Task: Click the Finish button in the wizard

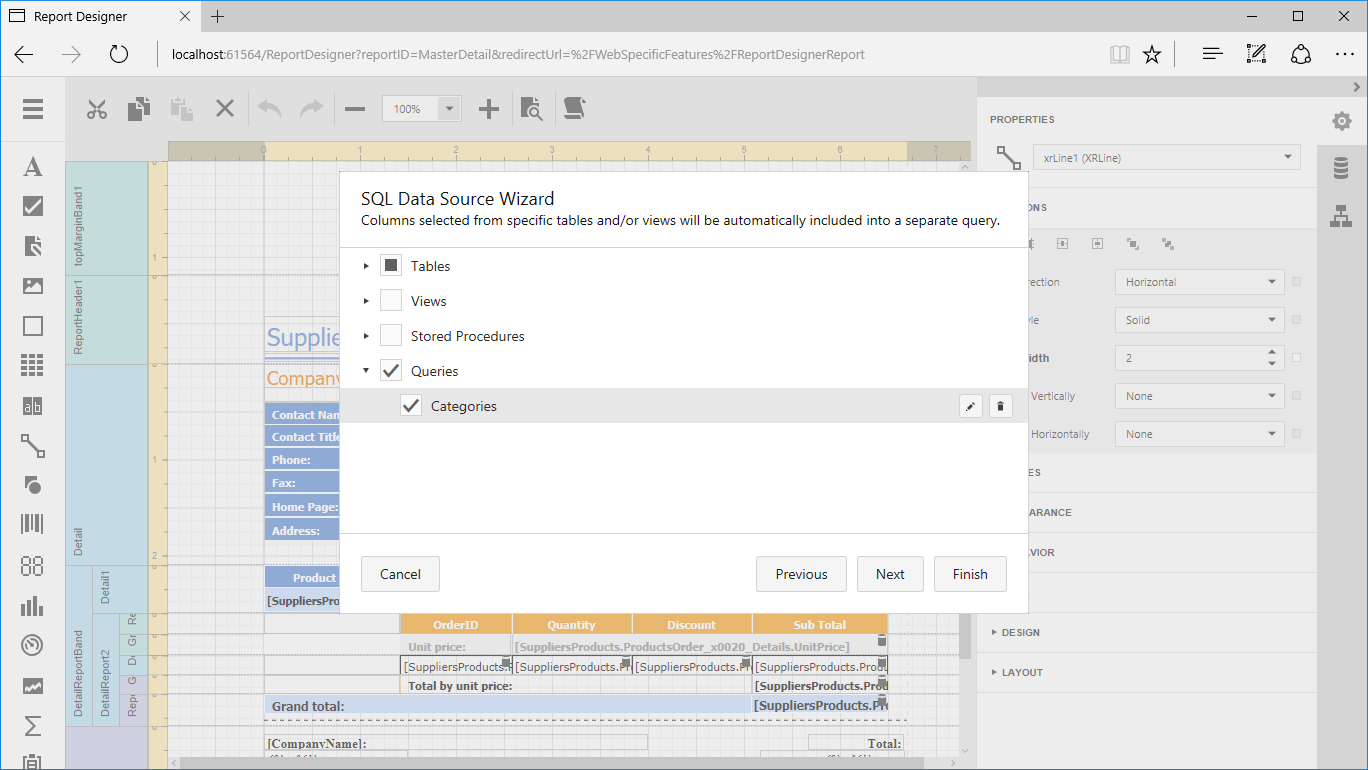Action: (969, 573)
